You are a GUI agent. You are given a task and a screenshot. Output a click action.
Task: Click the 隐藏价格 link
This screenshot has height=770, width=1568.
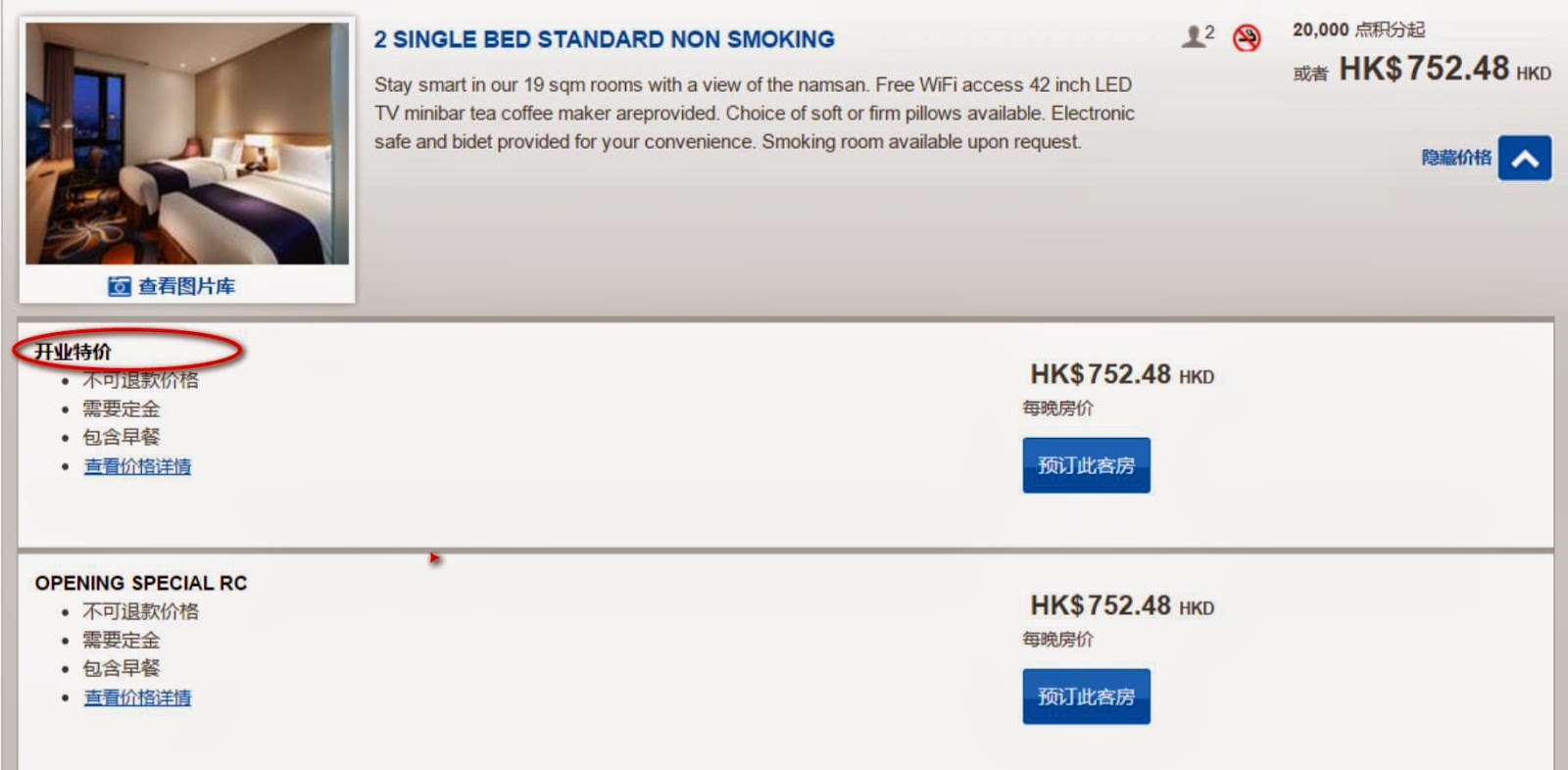coord(1455,158)
